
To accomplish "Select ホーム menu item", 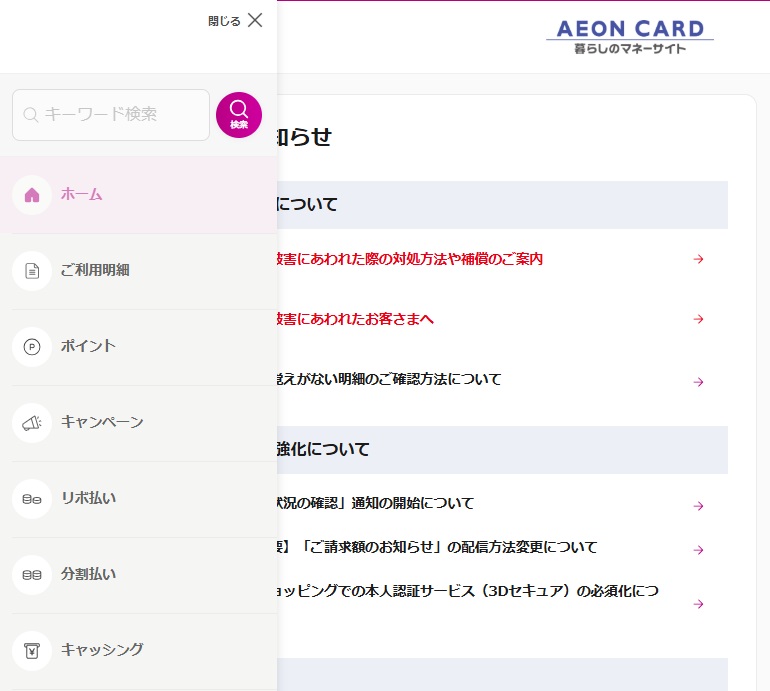I will click(x=82, y=195).
